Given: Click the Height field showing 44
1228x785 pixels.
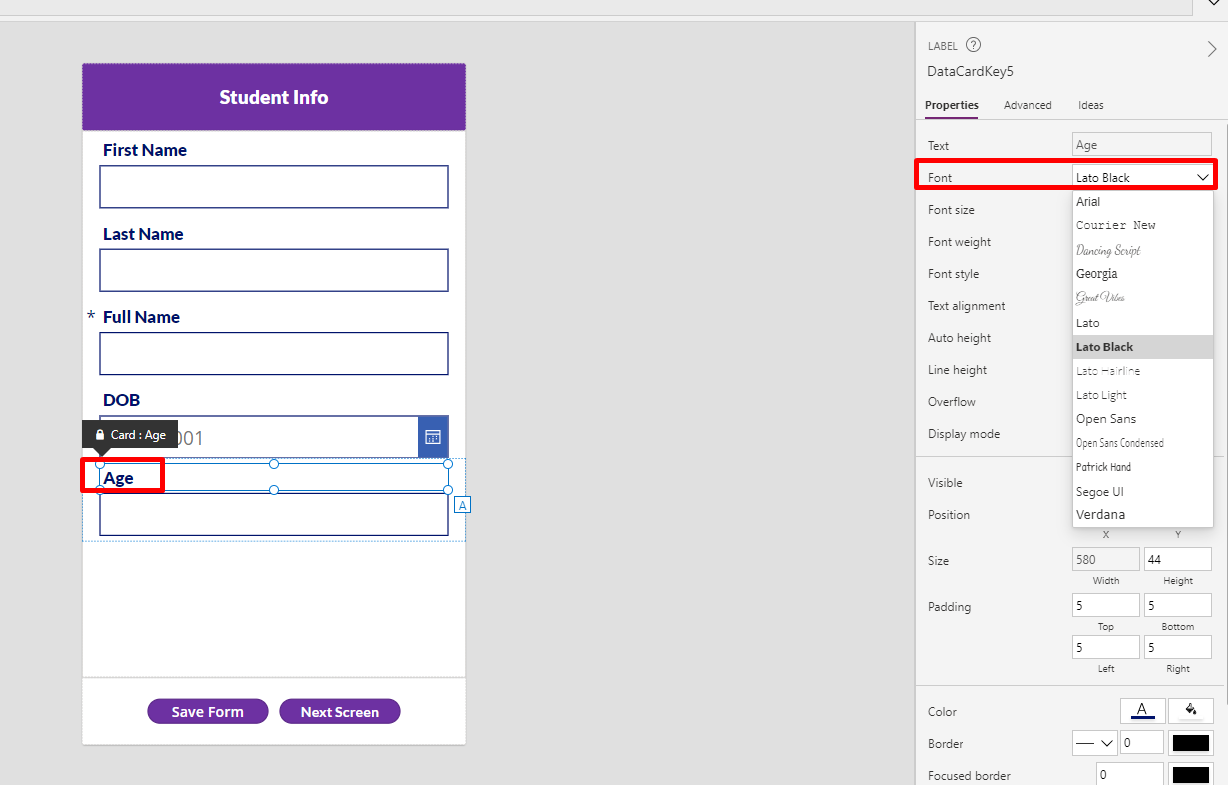Looking at the screenshot, I should click(1178, 560).
